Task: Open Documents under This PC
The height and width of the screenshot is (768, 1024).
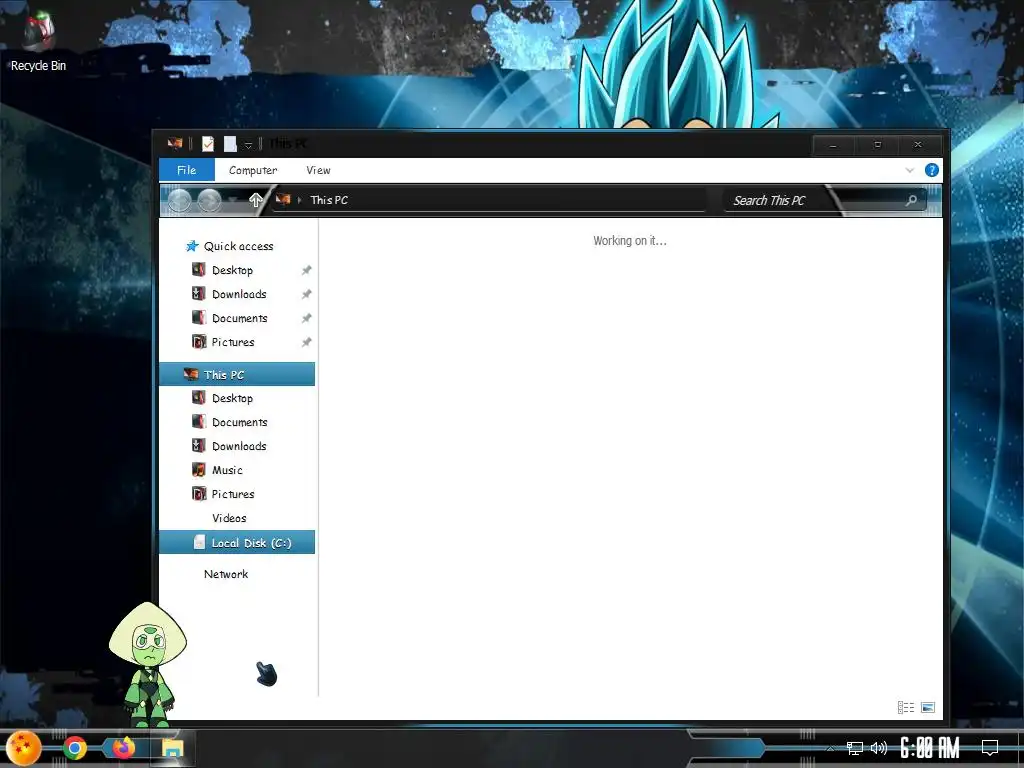Action: click(240, 423)
